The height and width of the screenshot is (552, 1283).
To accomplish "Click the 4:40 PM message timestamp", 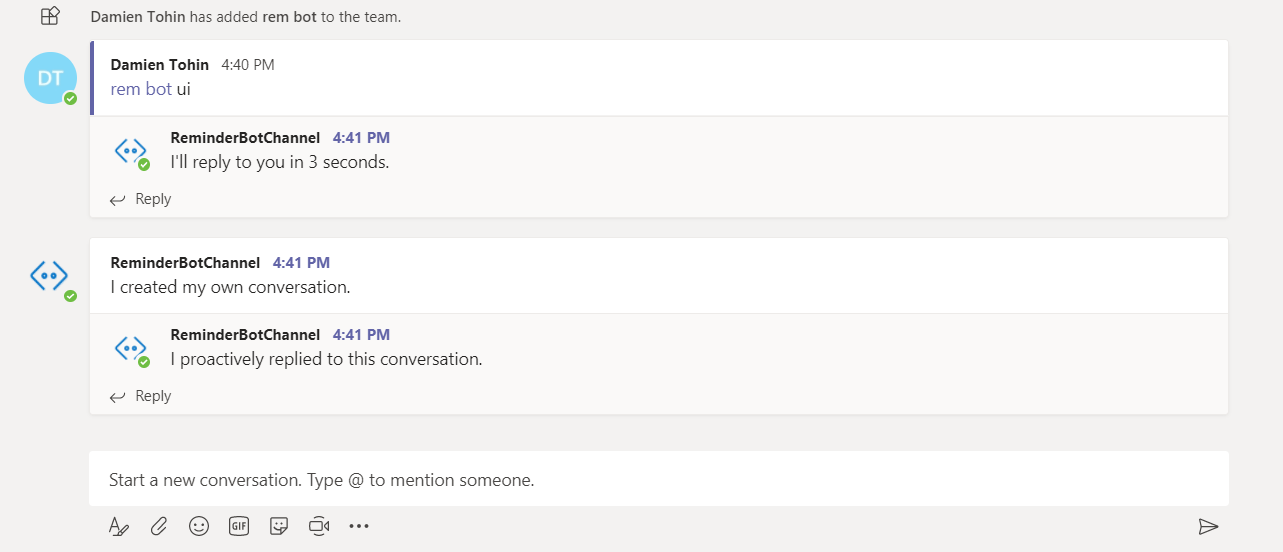I will pyautogui.click(x=247, y=65).
